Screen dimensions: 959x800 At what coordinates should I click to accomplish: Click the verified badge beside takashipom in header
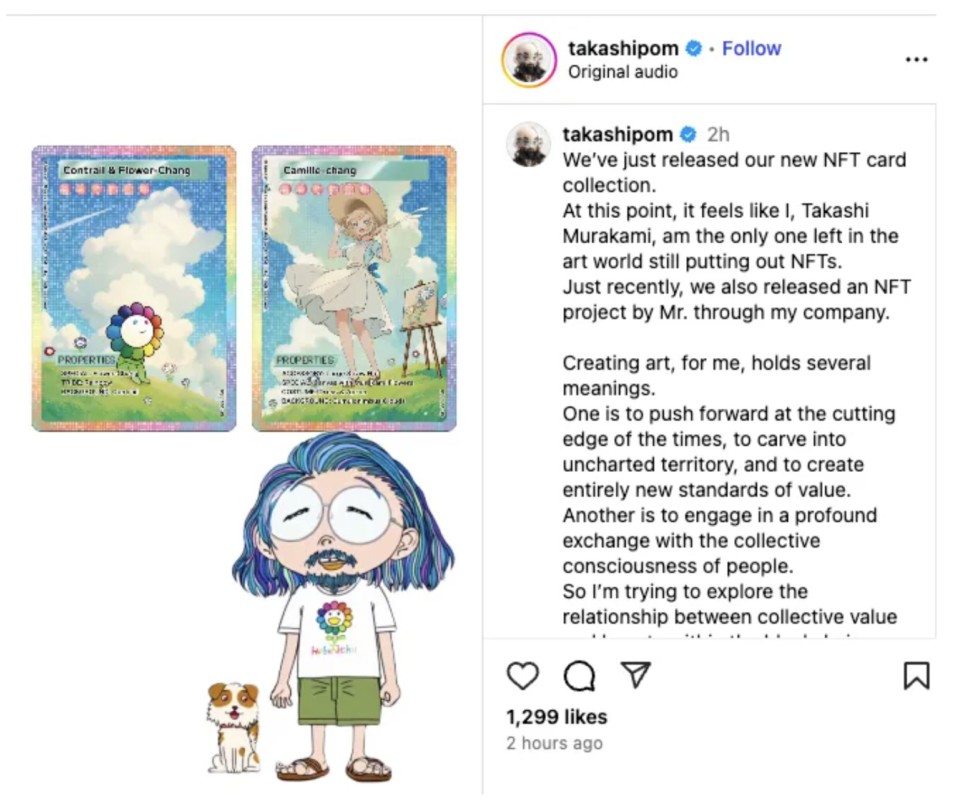692,48
